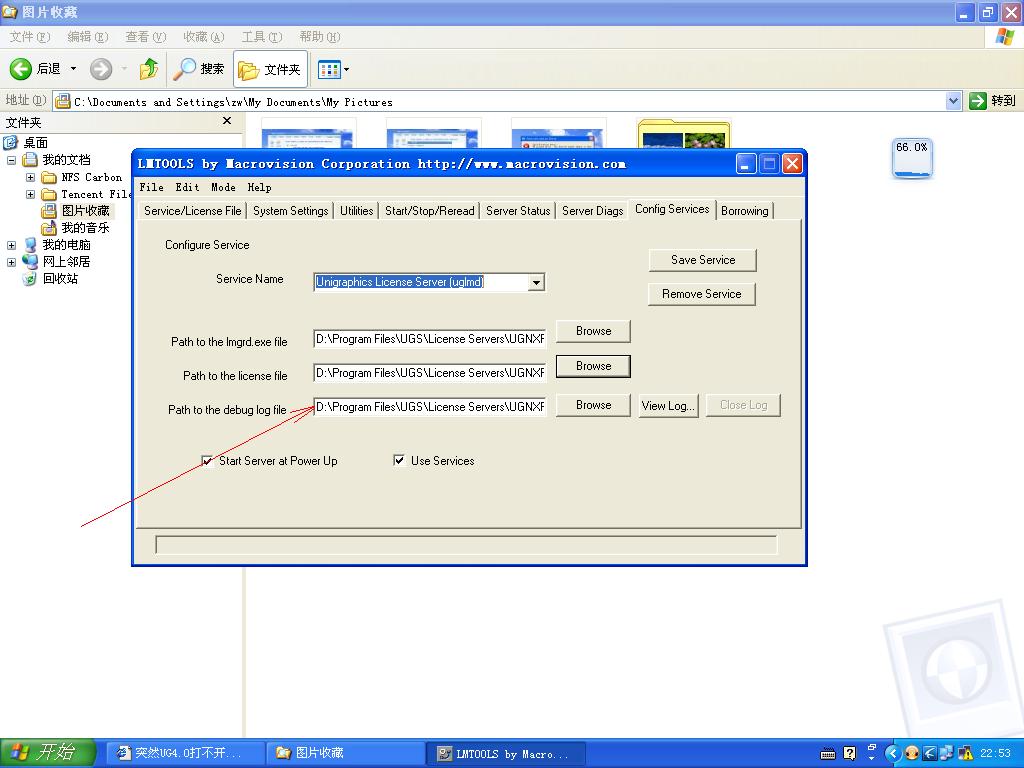Select My Documents (我的文档) folder
Image resolution: width=1024 pixels, height=768 pixels.
point(66,159)
